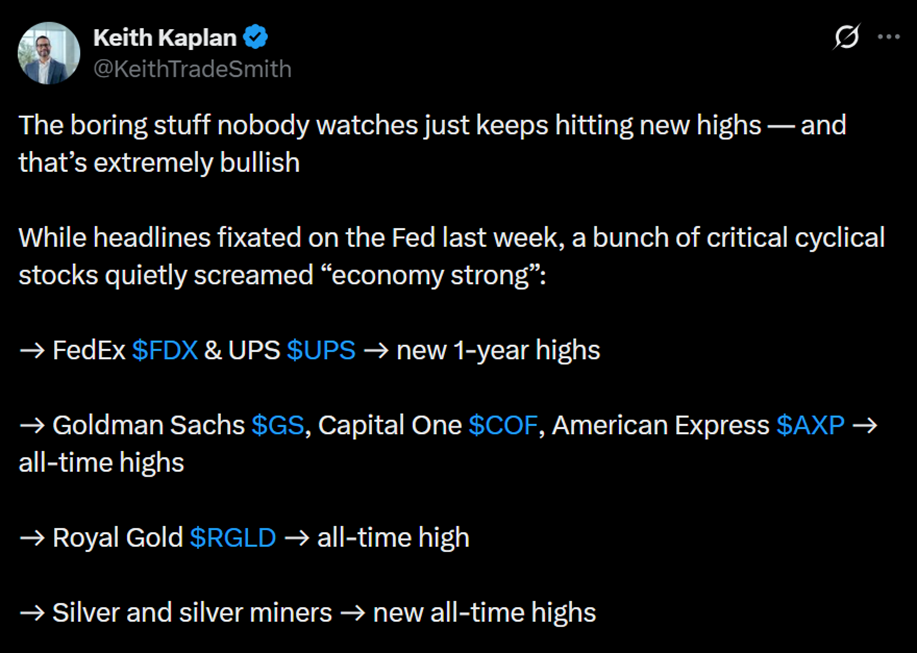Click the "extremely bullish" opening sentence
The image size is (917, 653).
[x=432, y=144]
